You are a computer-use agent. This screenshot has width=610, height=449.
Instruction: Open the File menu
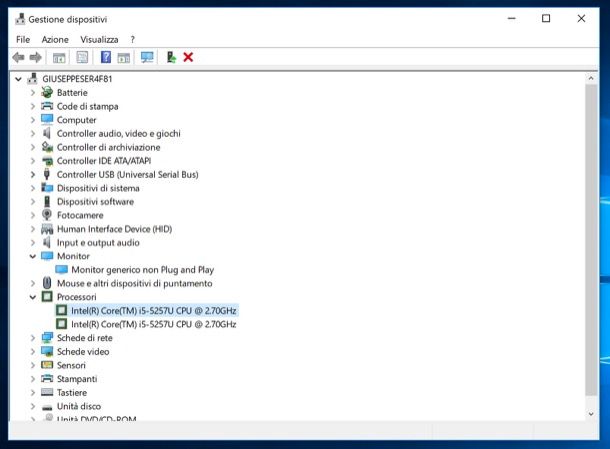23,40
